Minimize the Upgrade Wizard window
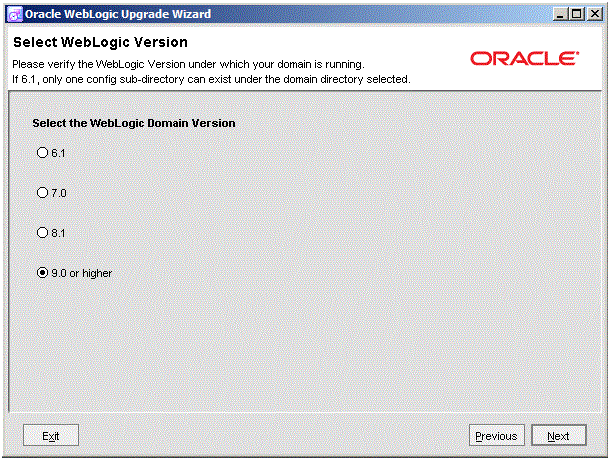Viewport: 610px width, 460px height. tap(560, 14)
